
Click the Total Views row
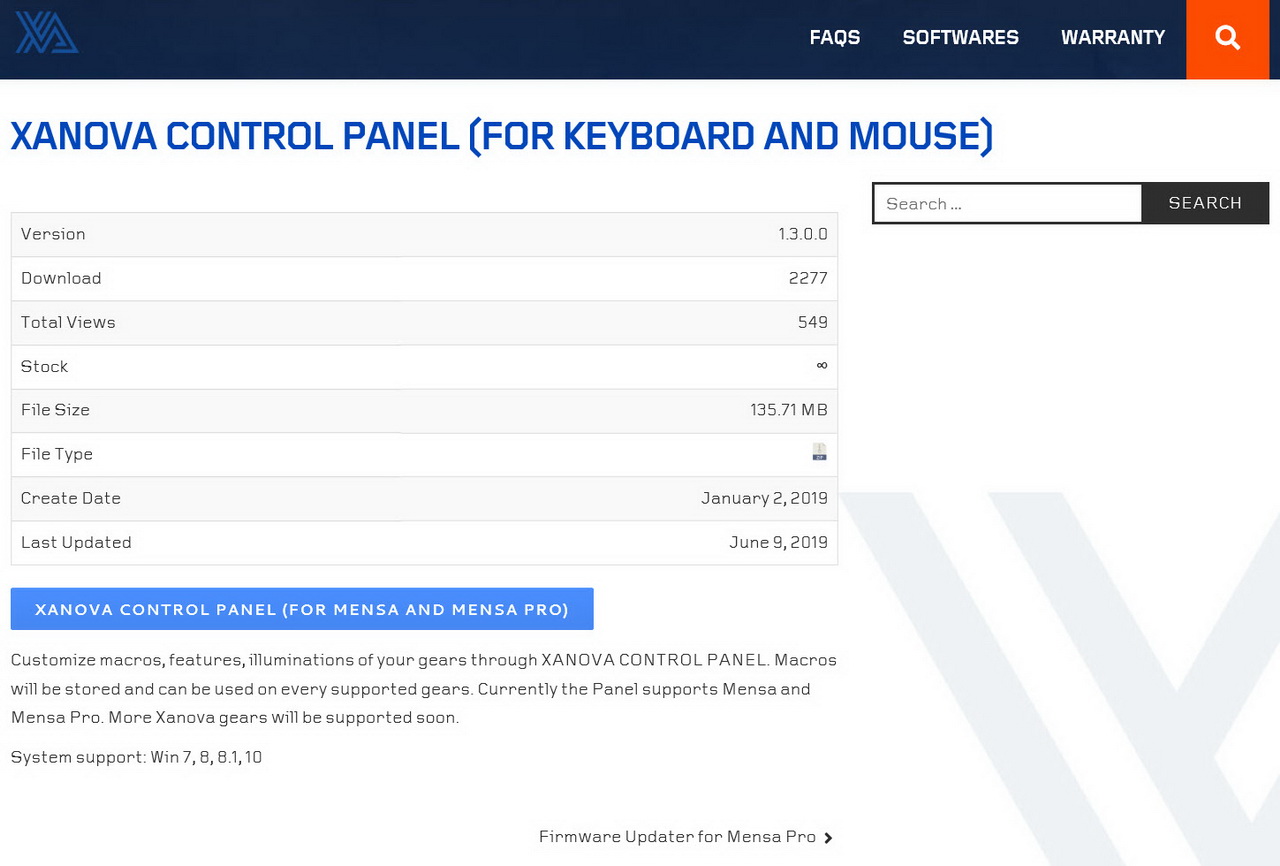(424, 322)
